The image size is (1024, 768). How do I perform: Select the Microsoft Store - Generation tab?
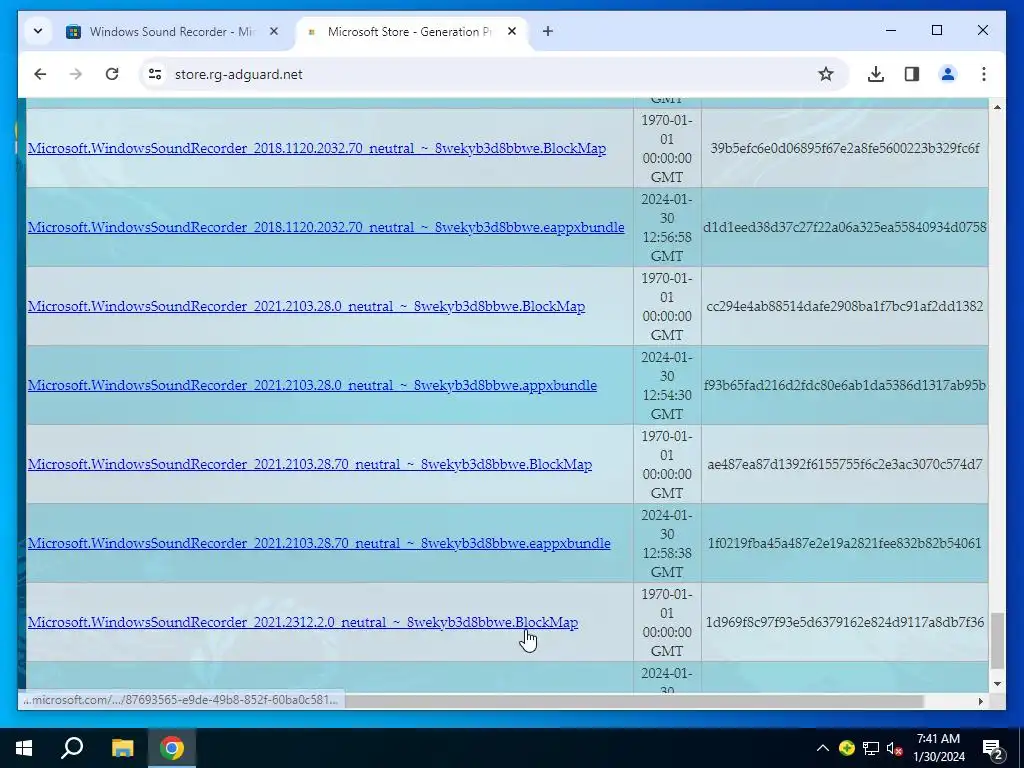coord(409,31)
